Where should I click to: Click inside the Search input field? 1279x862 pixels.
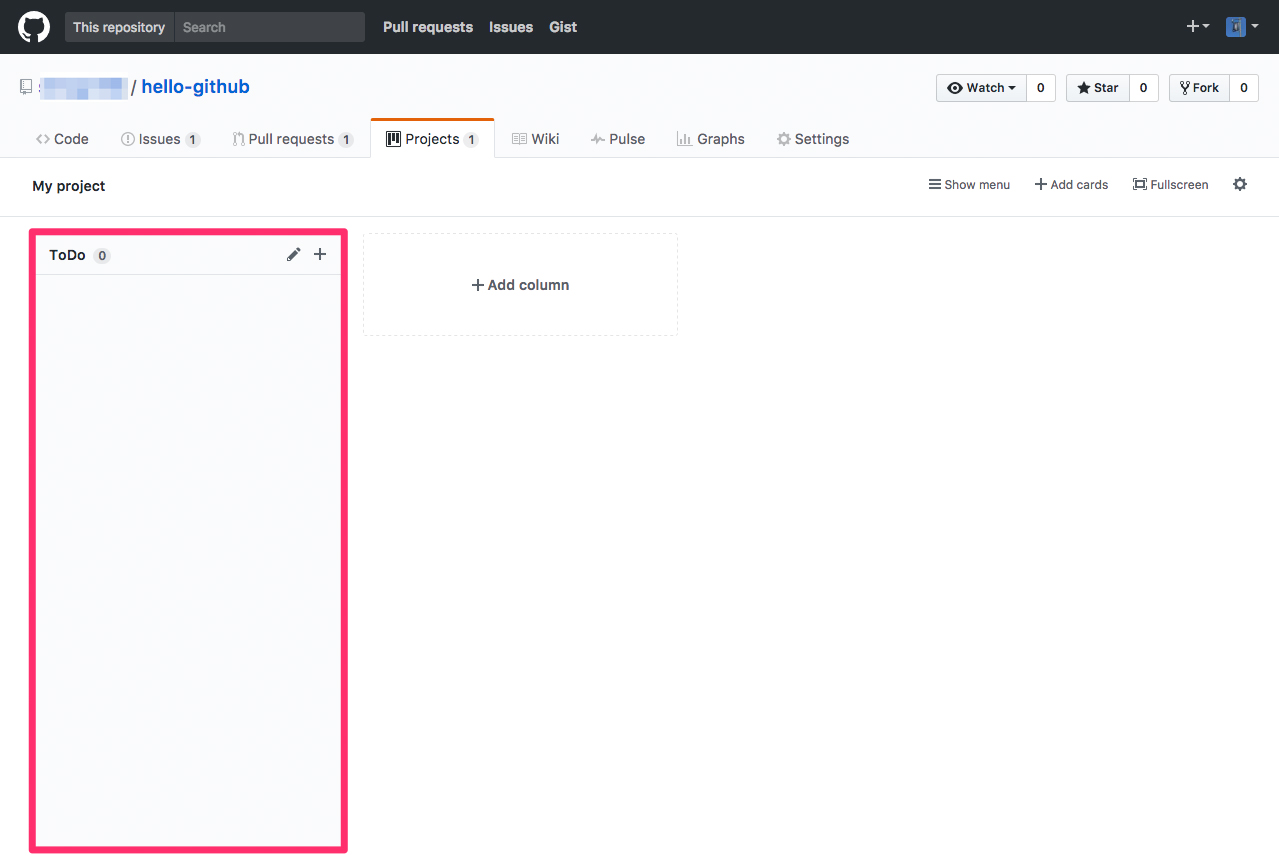pos(269,27)
